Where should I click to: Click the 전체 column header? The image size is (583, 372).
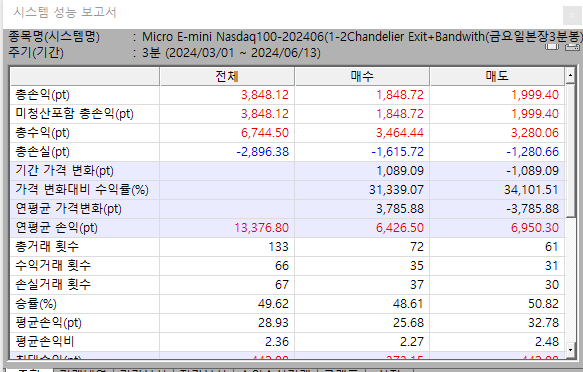(227, 76)
